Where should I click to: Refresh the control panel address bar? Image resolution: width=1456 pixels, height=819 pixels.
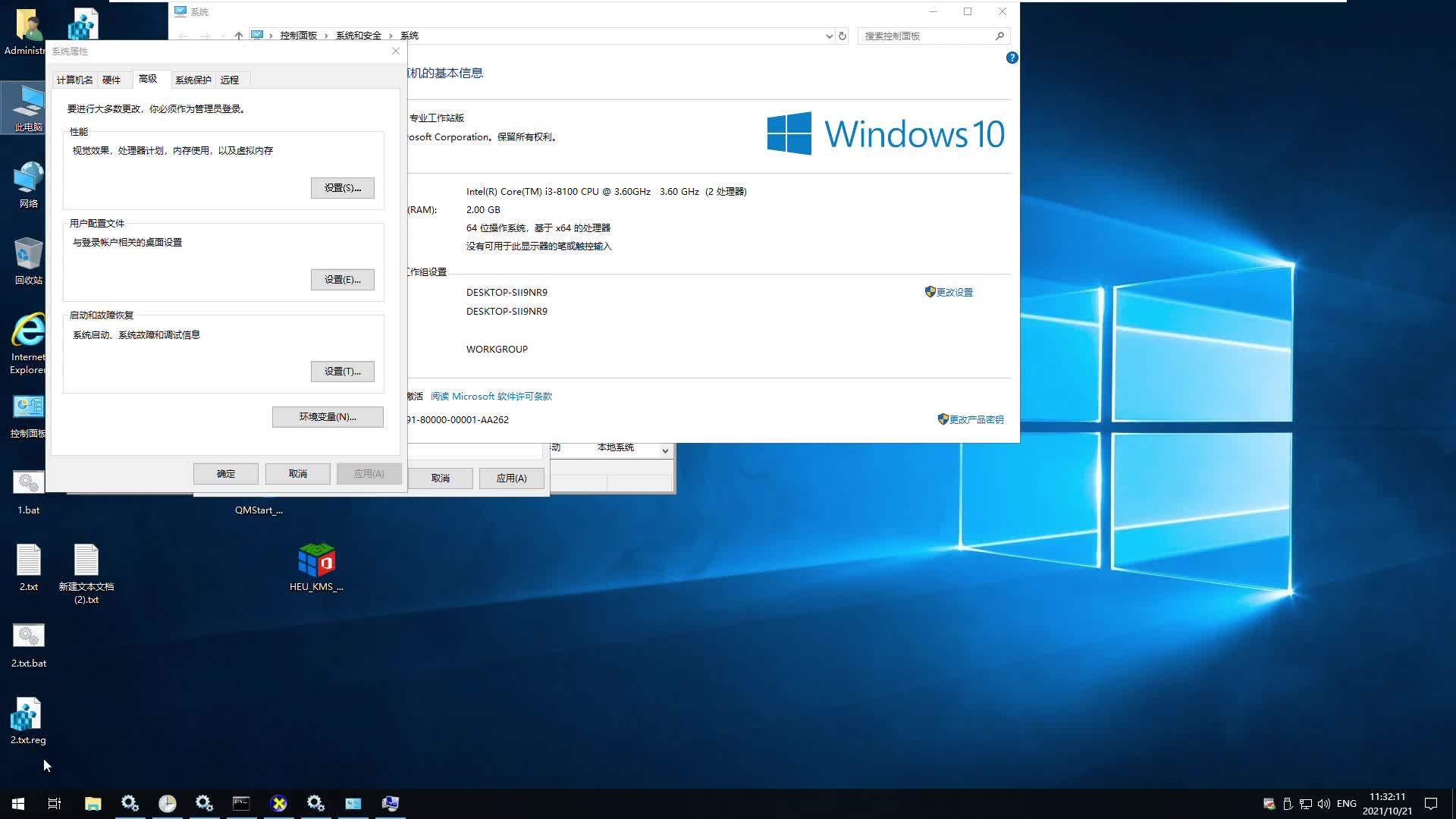pyautogui.click(x=842, y=36)
